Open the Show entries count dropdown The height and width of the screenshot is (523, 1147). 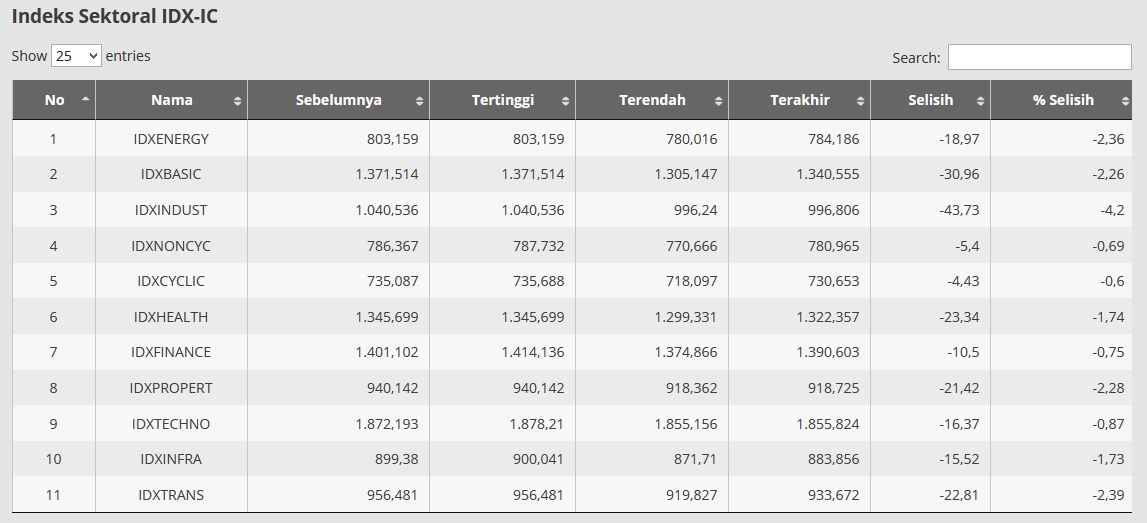point(77,56)
